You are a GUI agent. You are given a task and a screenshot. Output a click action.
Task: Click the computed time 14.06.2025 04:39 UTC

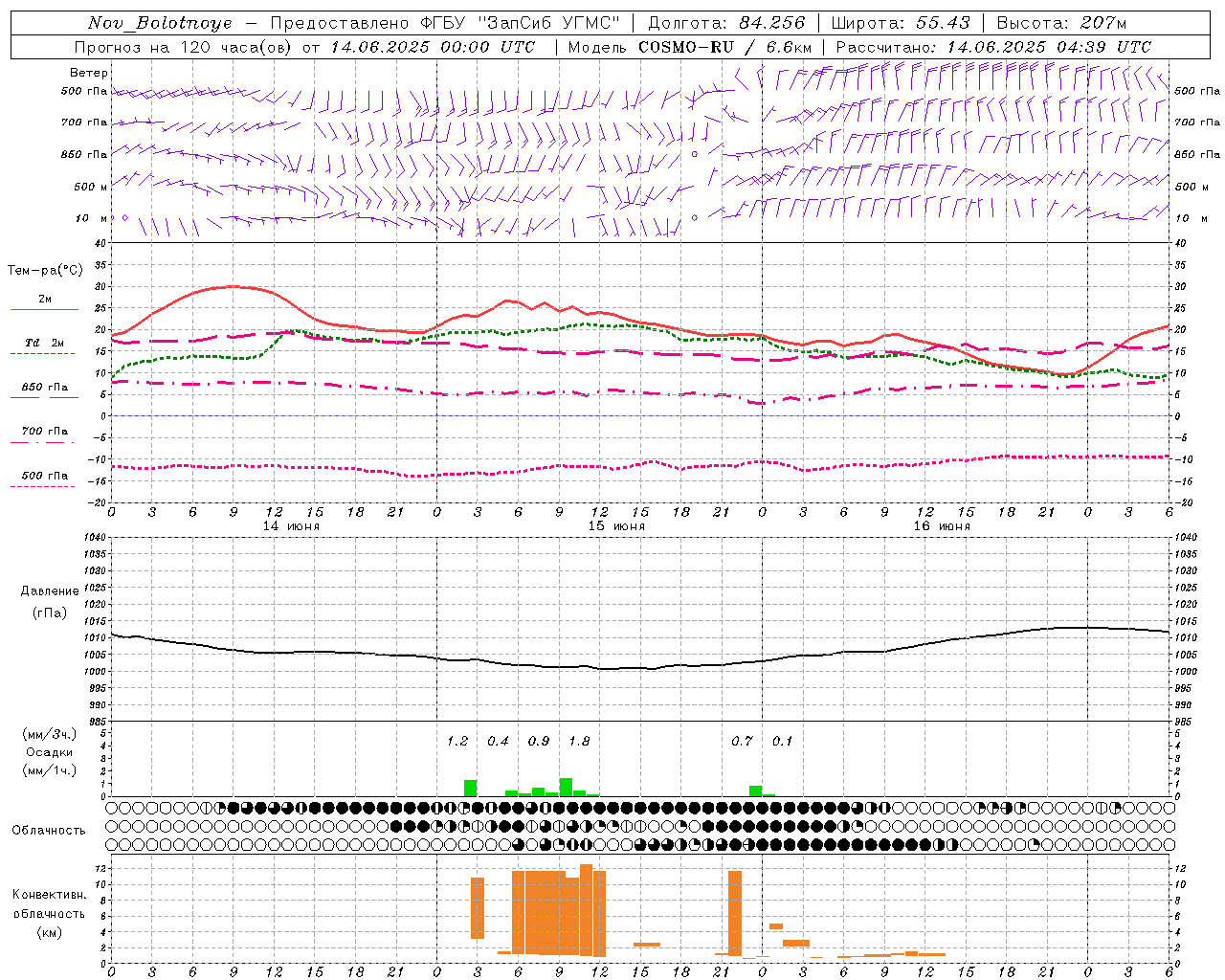point(1049,47)
